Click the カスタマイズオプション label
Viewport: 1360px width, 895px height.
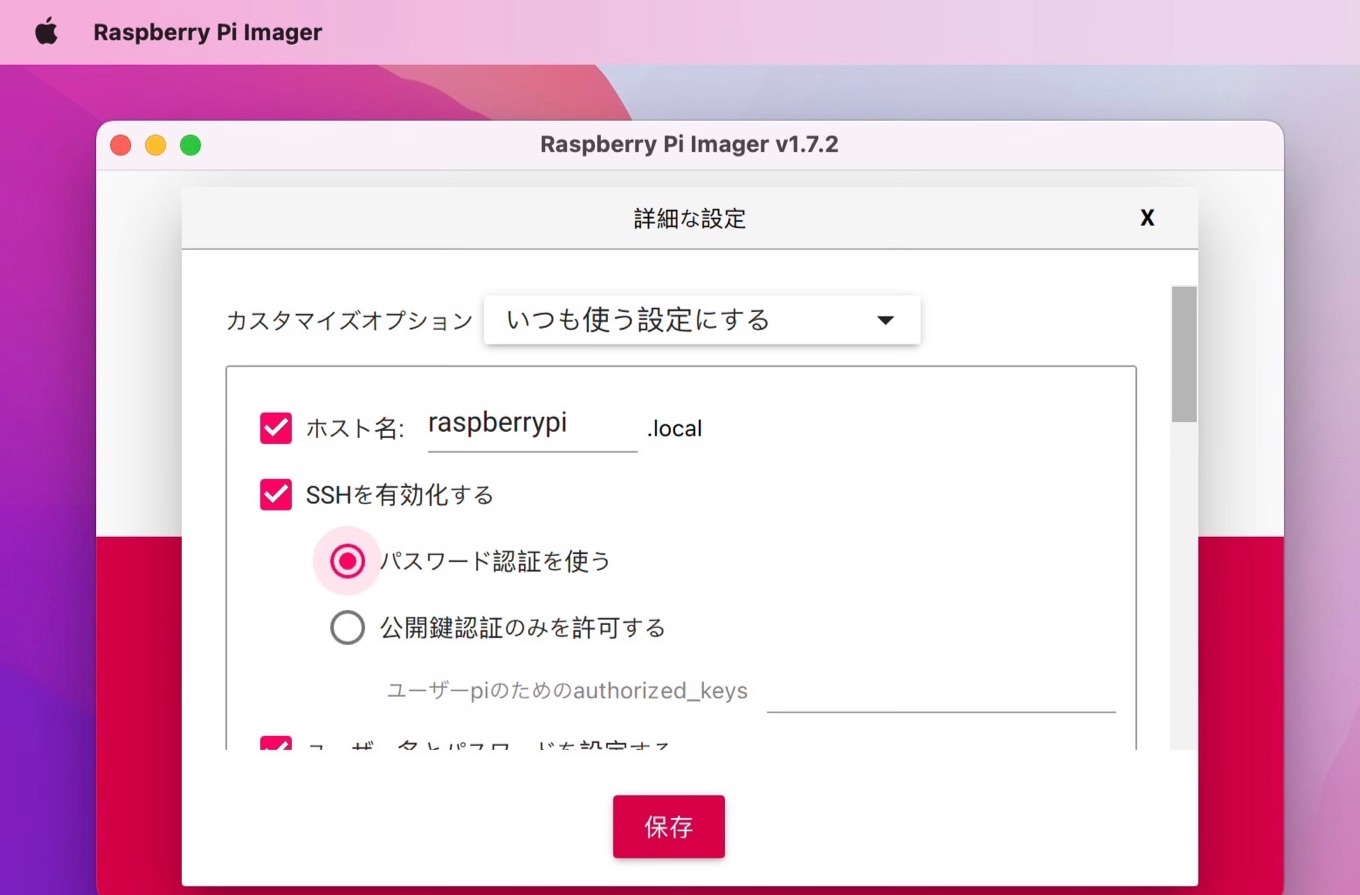(349, 321)
